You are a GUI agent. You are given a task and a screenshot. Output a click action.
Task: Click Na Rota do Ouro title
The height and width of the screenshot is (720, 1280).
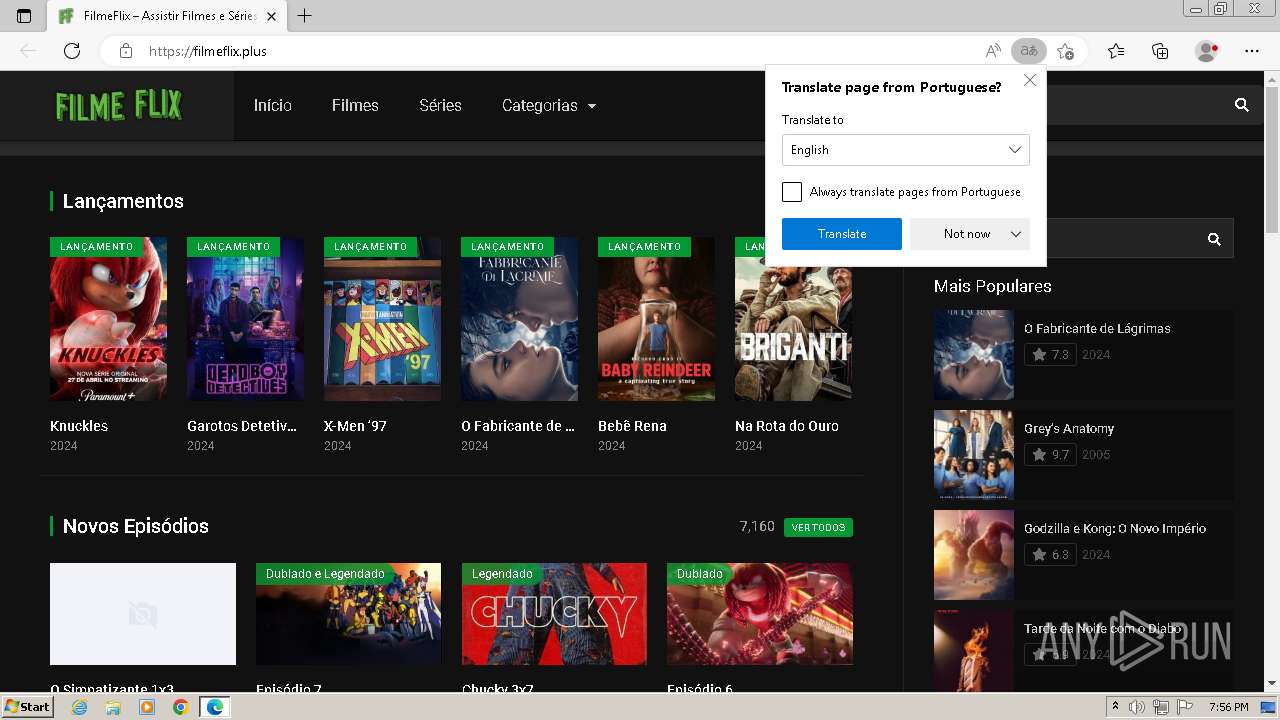tap(787, 426)
